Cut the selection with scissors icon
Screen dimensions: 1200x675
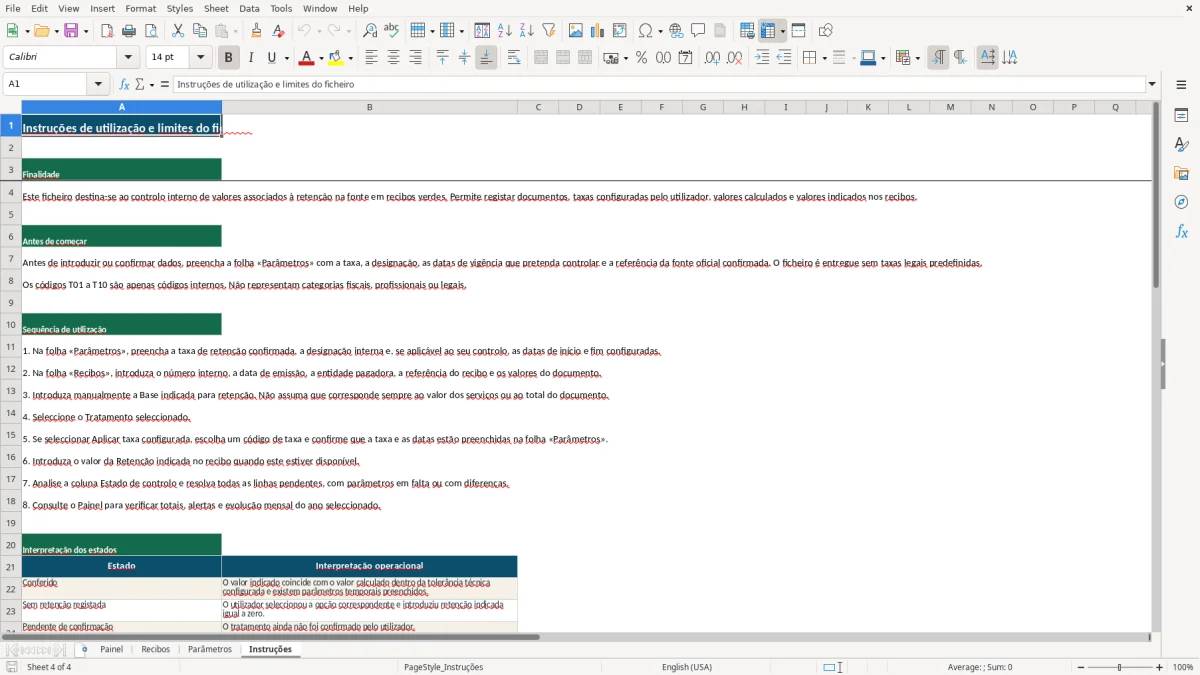pos(178,31)
